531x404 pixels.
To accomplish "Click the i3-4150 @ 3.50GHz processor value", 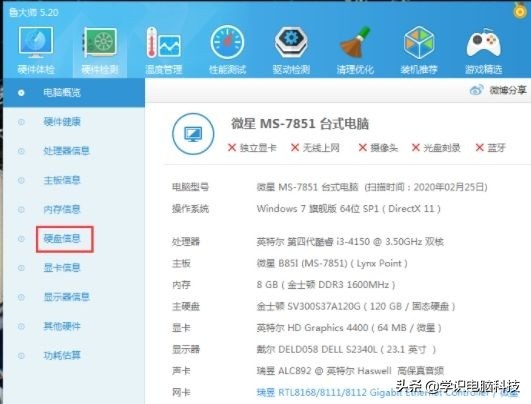I will [x=350, y=241].
